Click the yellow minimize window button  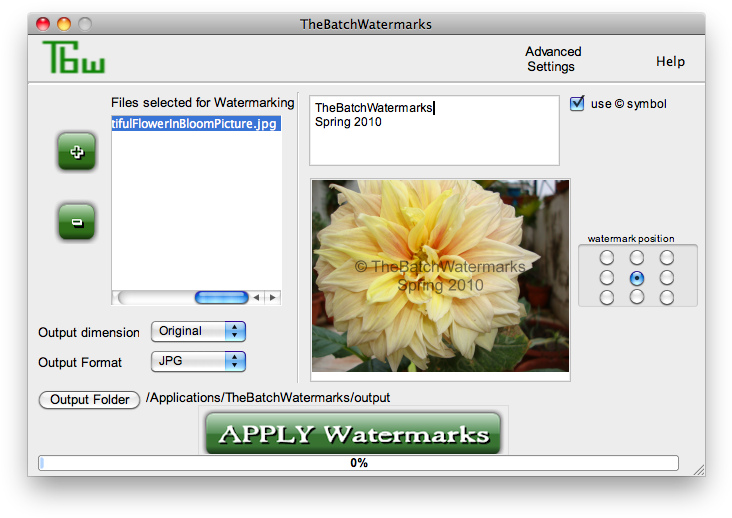[x=64, y=24]
